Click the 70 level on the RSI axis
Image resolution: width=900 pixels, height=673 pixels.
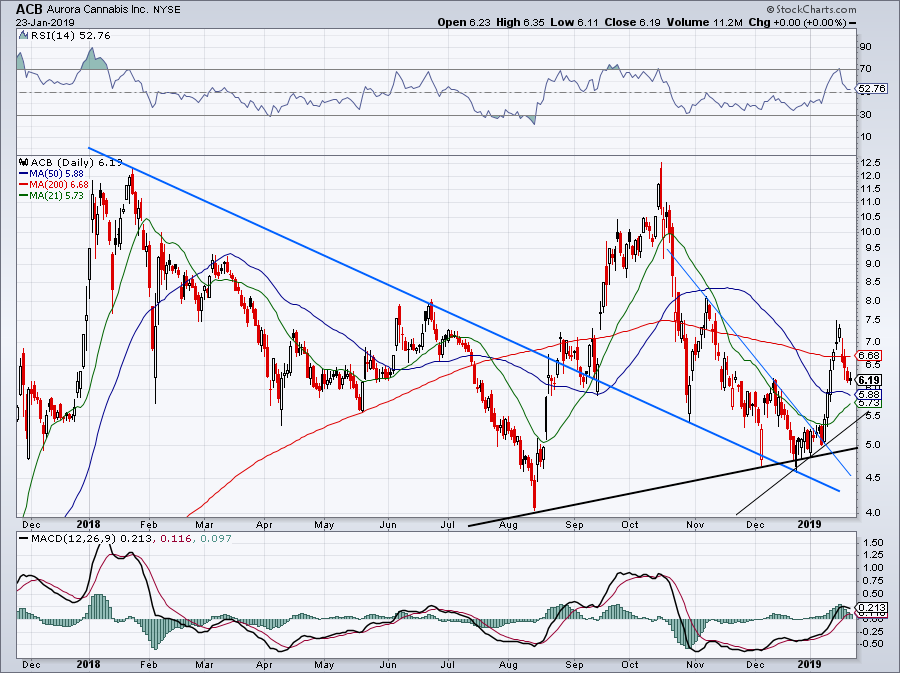coord(866,69)
